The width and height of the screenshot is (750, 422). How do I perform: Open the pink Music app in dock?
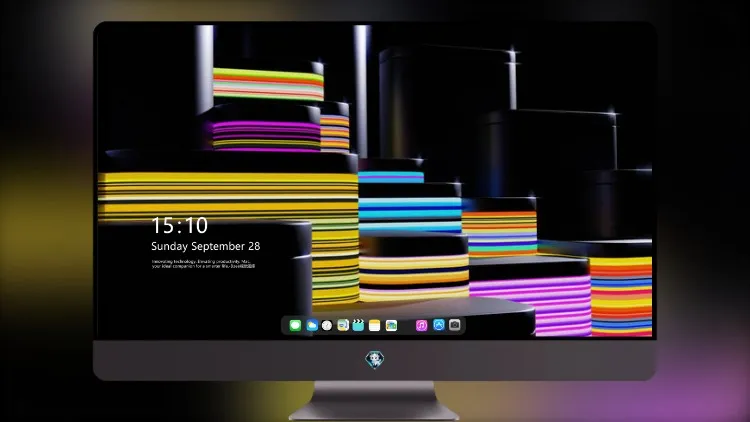click(x=421, y=325)
